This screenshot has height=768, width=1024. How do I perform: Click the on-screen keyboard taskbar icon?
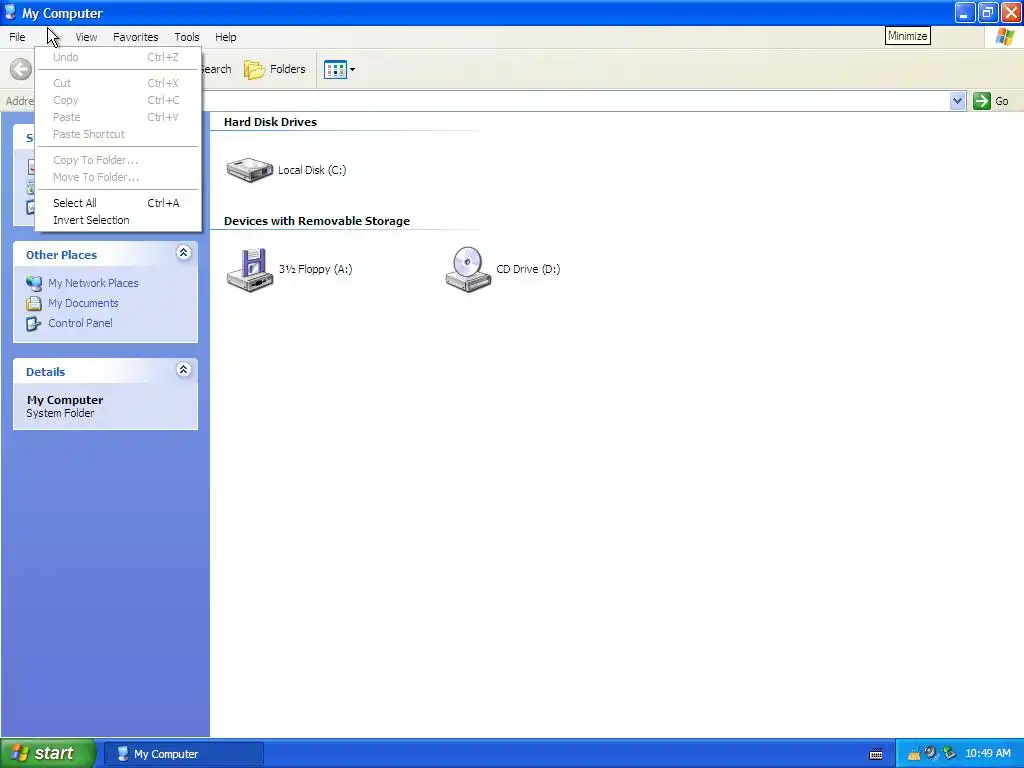click(x=876, y=754)
